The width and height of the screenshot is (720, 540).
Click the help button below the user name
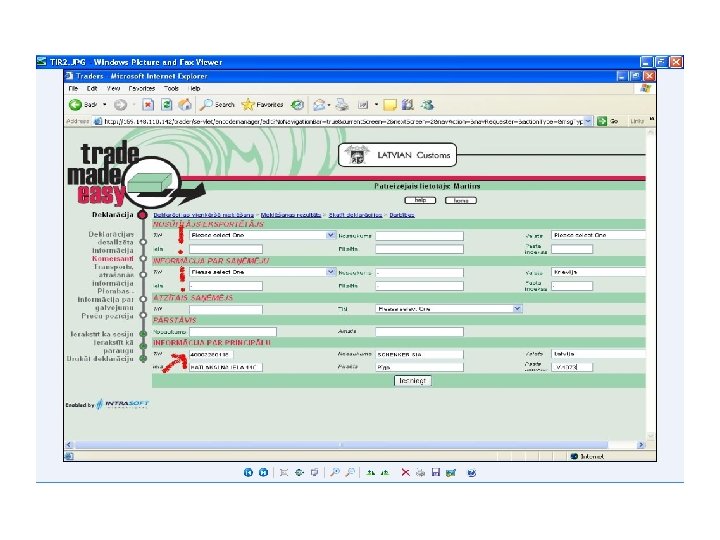420,200
